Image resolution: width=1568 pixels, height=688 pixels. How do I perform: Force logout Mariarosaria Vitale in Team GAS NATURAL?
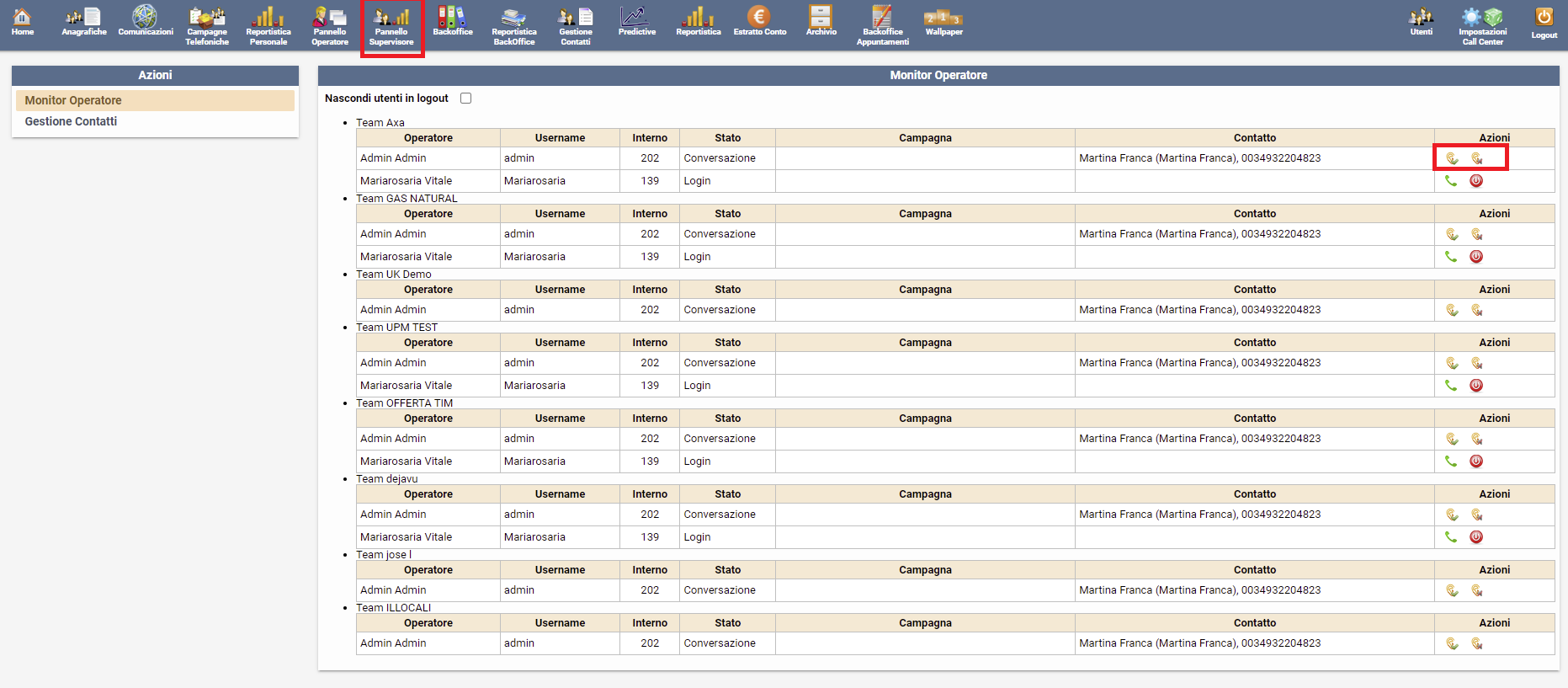1476,257
